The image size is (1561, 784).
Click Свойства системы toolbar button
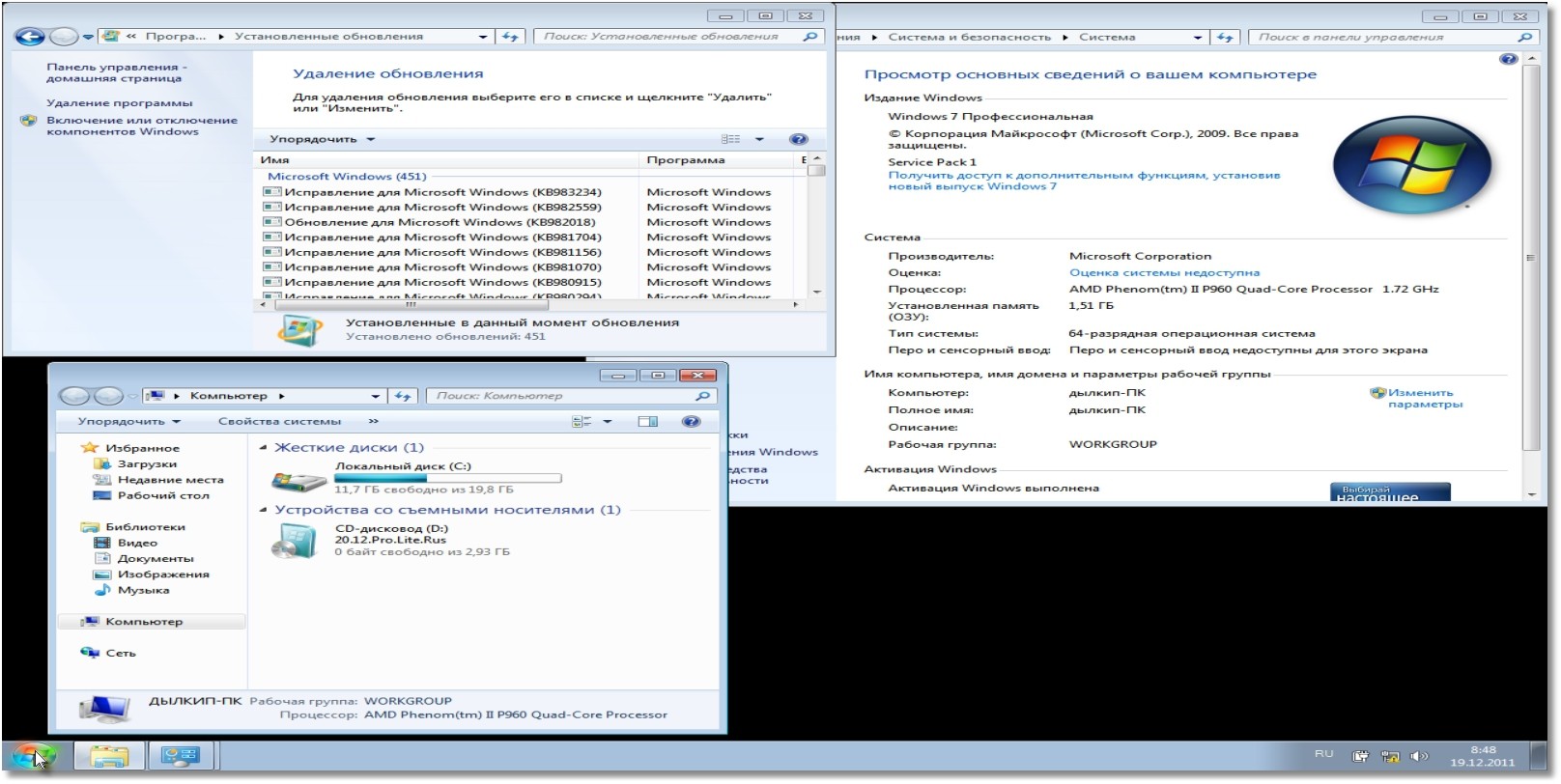pyautogui.click(x=279, y=421)
